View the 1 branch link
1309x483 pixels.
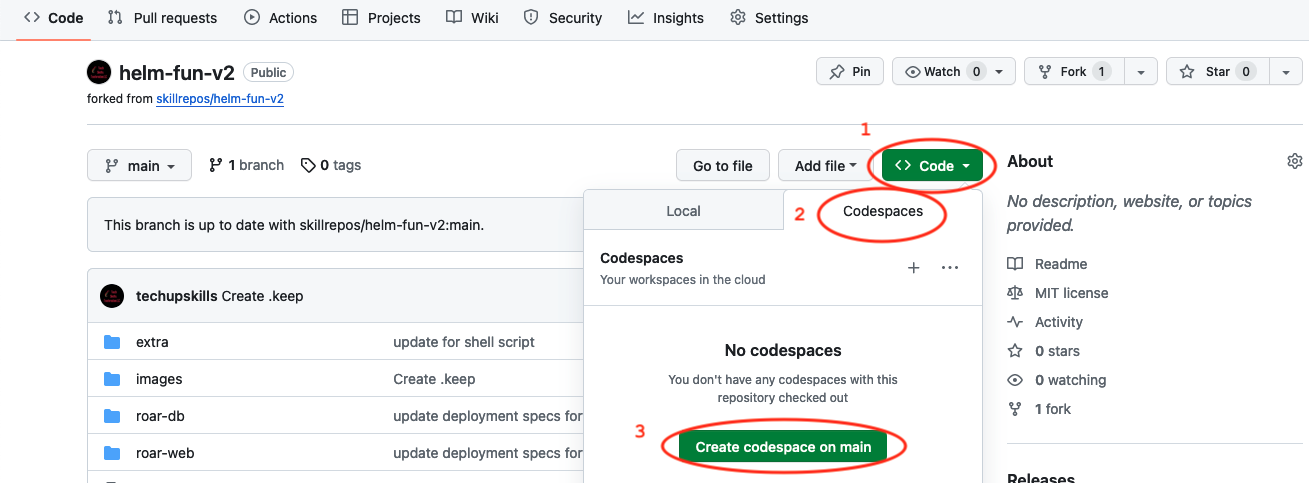[246, 165]
